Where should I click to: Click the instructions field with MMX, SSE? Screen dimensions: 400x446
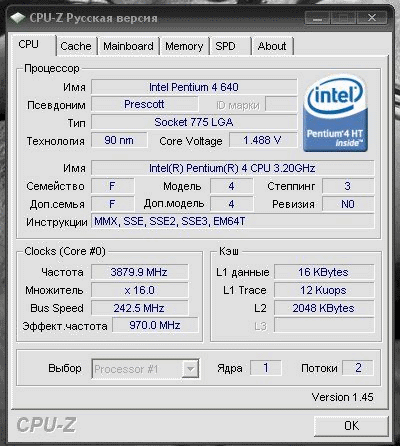coord(233,221)
